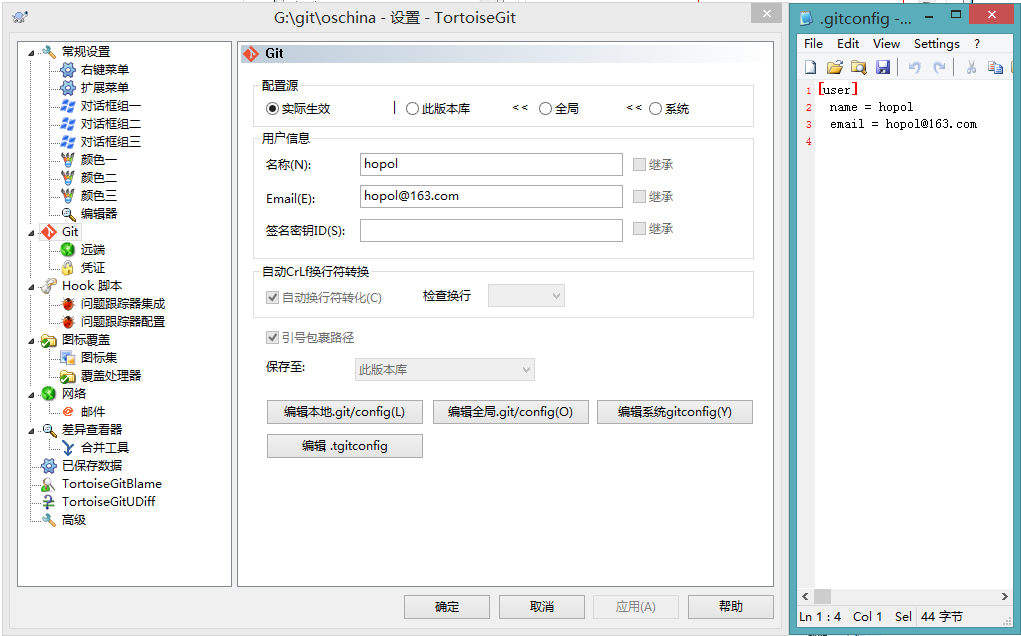Select the 实际生效 config source radio
This screenshot has height=636, width=1021.
(273, 109)
